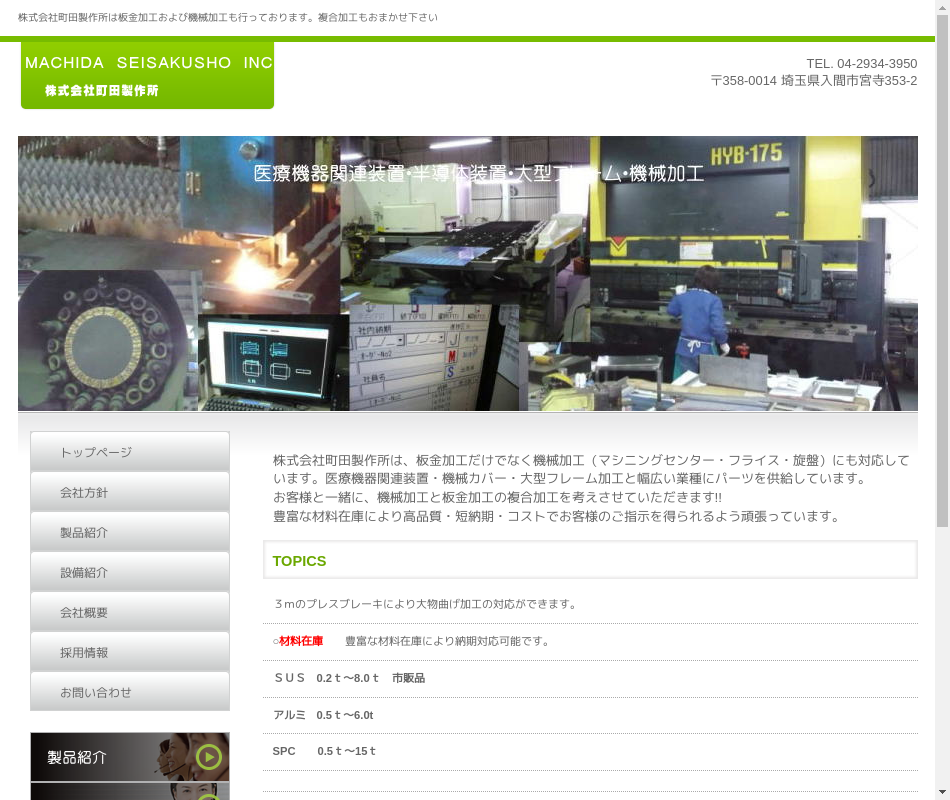Click the postal address text in header

tap(813, 81)
